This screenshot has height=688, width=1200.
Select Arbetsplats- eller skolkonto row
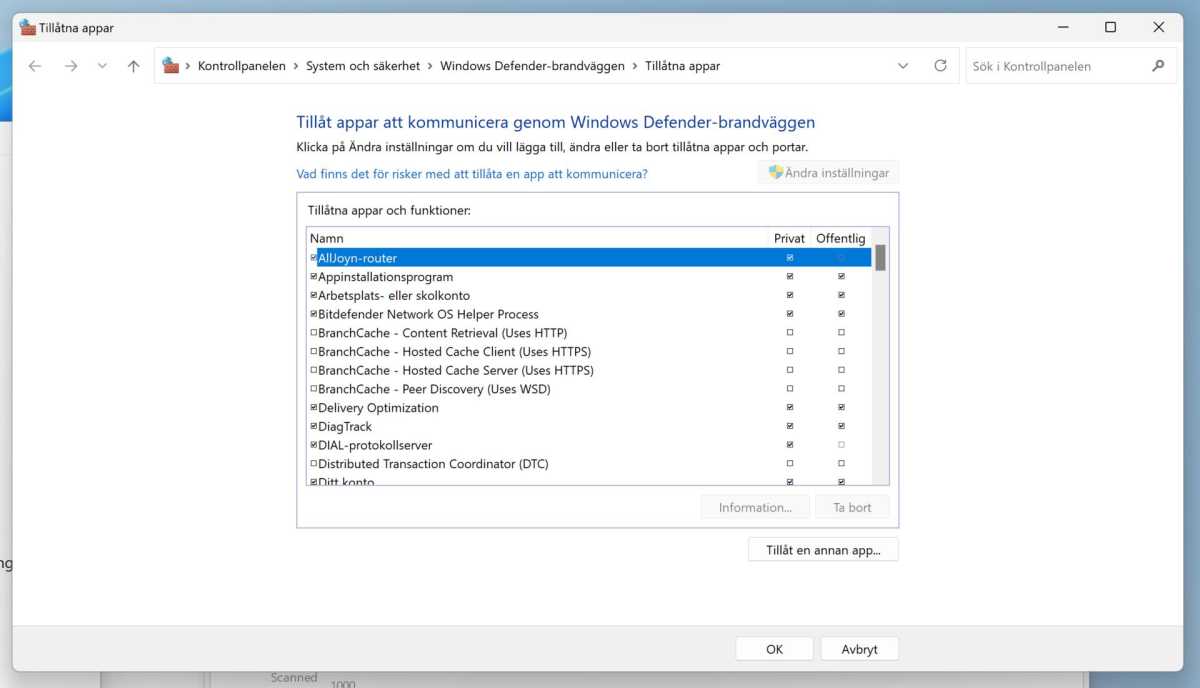[589, 295]
